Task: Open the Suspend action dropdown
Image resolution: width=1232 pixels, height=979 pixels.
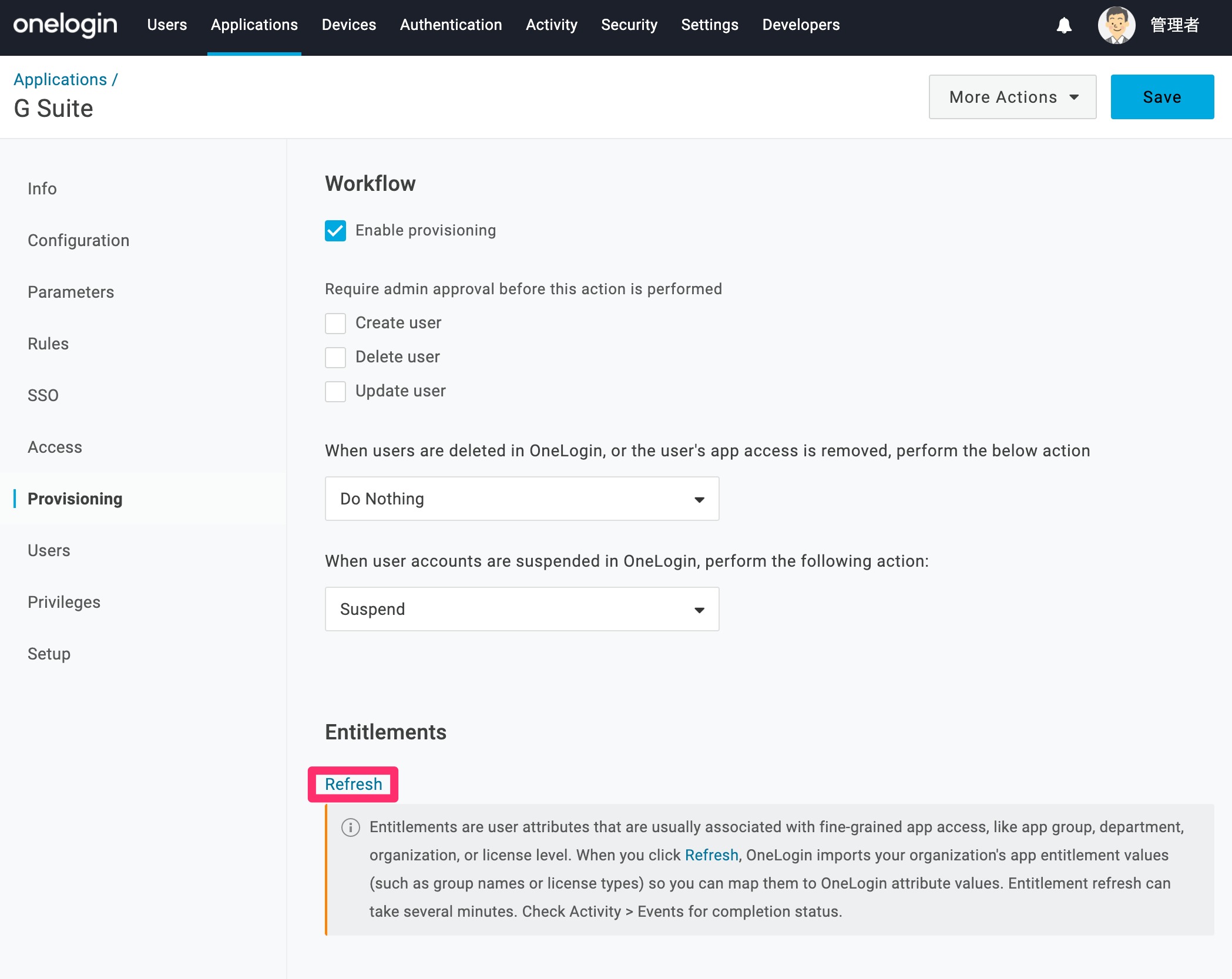Action: coord(522,609)
